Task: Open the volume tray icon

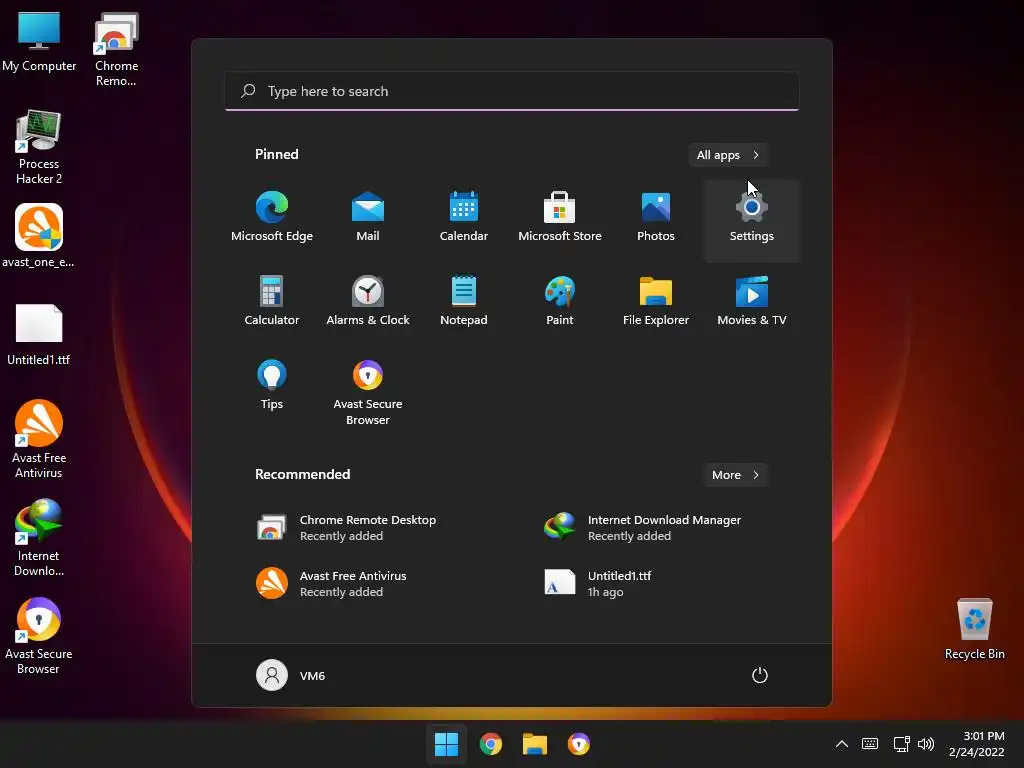Action: [x=926, y=744]
